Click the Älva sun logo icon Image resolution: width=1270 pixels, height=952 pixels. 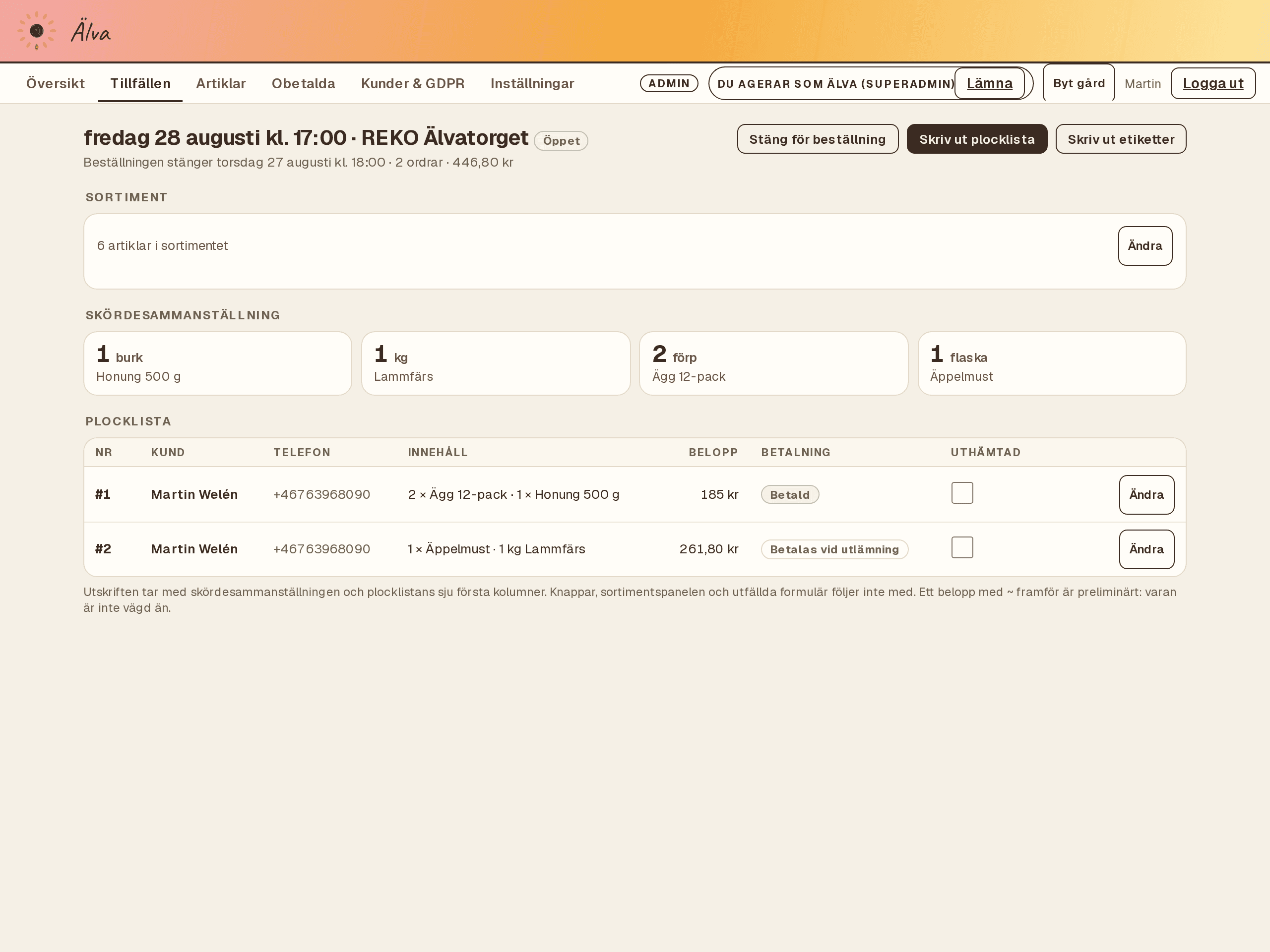pyautogui.click(x=36, y=31)
